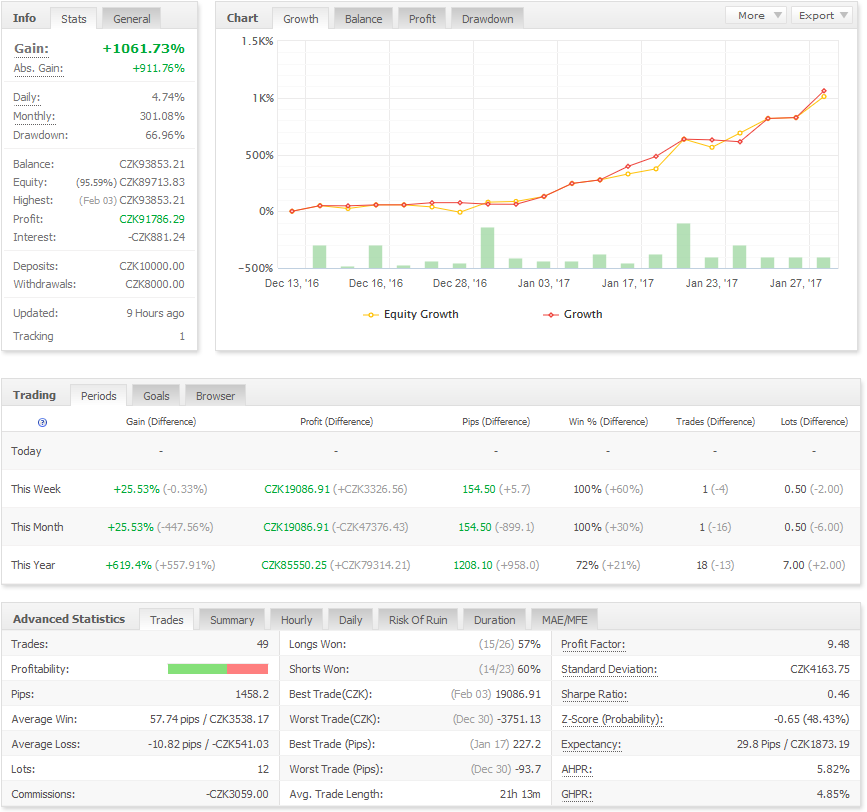Click the Trades (Difference) column header
867x812 pixels.
(x=715, y=422)
